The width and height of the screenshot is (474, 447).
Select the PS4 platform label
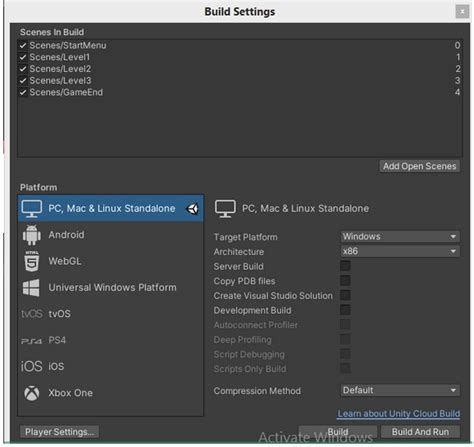click(57, 340)
